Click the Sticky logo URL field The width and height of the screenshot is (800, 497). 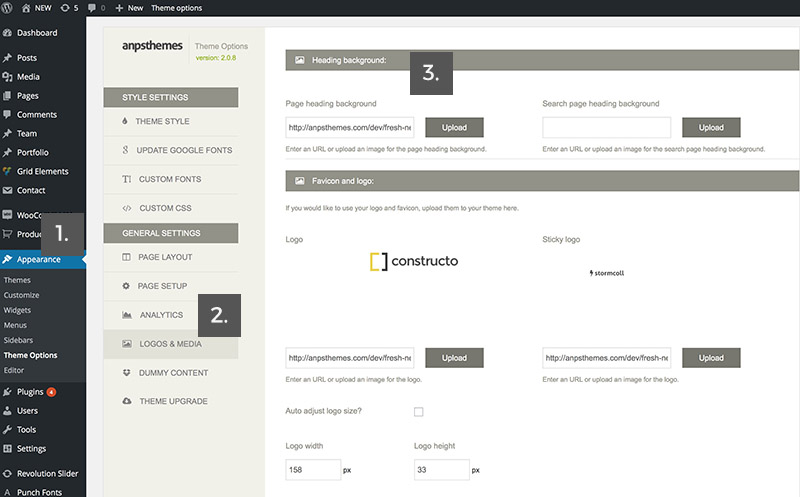(x=607, y=358)
